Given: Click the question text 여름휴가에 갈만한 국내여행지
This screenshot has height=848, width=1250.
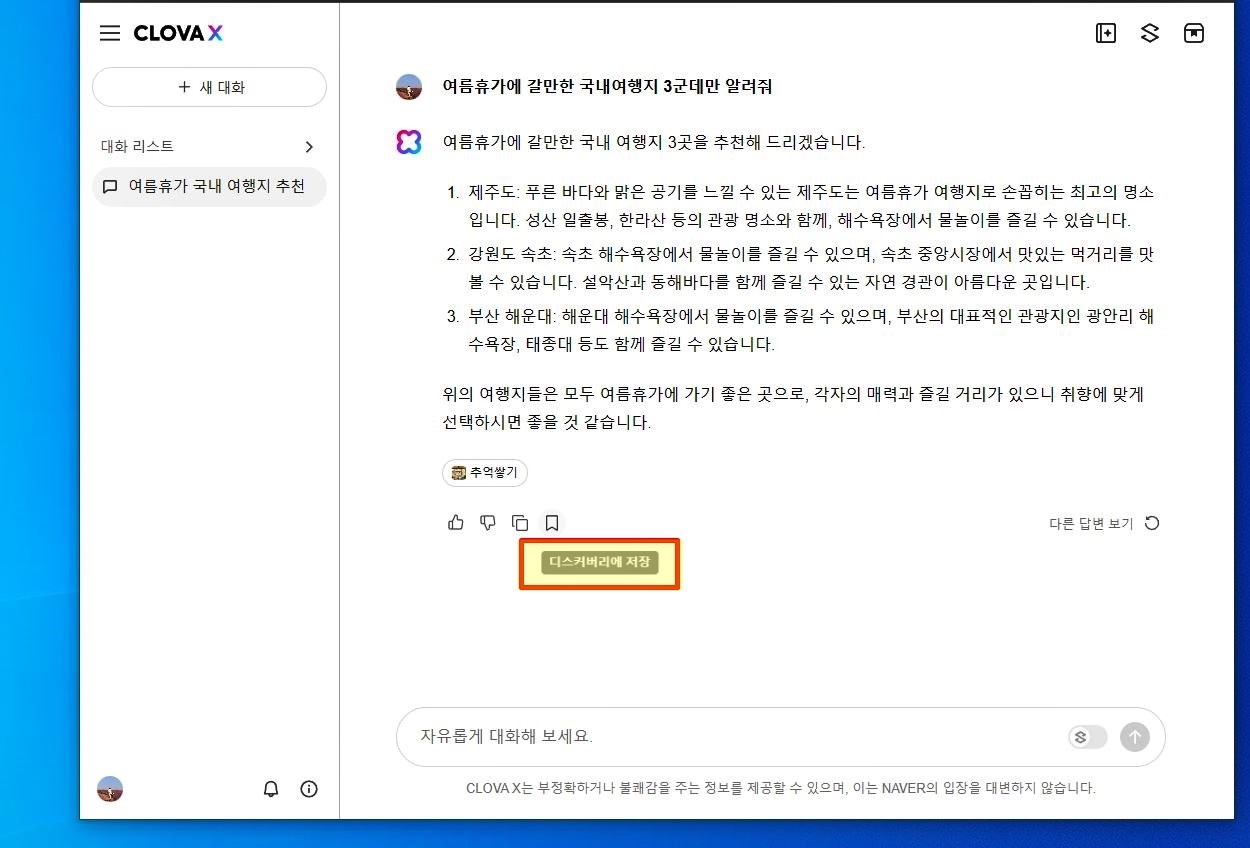Looking at the screenshot, I should 607,87.
